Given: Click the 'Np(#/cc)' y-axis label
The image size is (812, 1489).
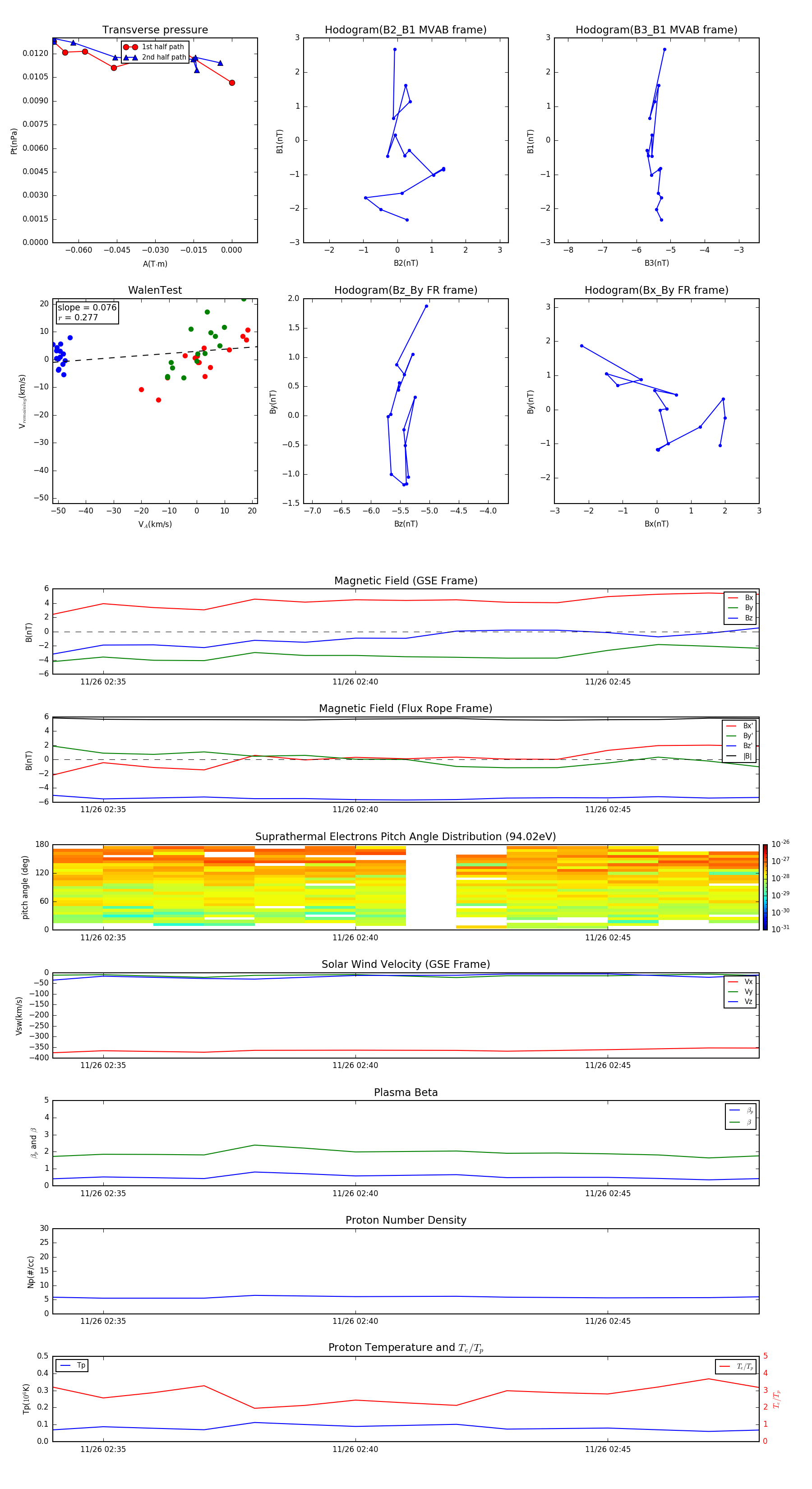Looking at the screenshot, I should click(x=31, y=1271).
